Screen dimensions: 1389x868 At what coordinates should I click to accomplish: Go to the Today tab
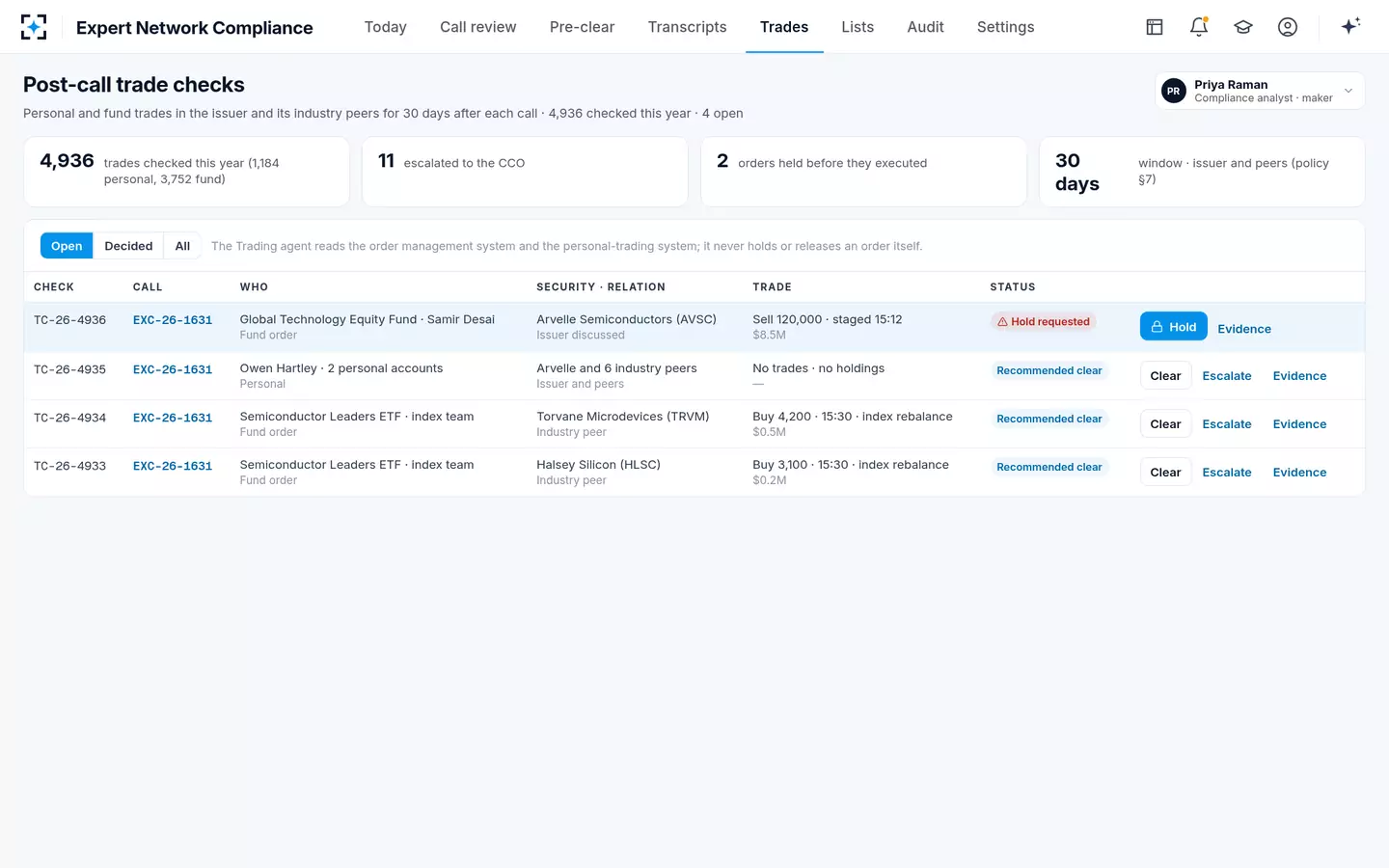click(386, 27)
